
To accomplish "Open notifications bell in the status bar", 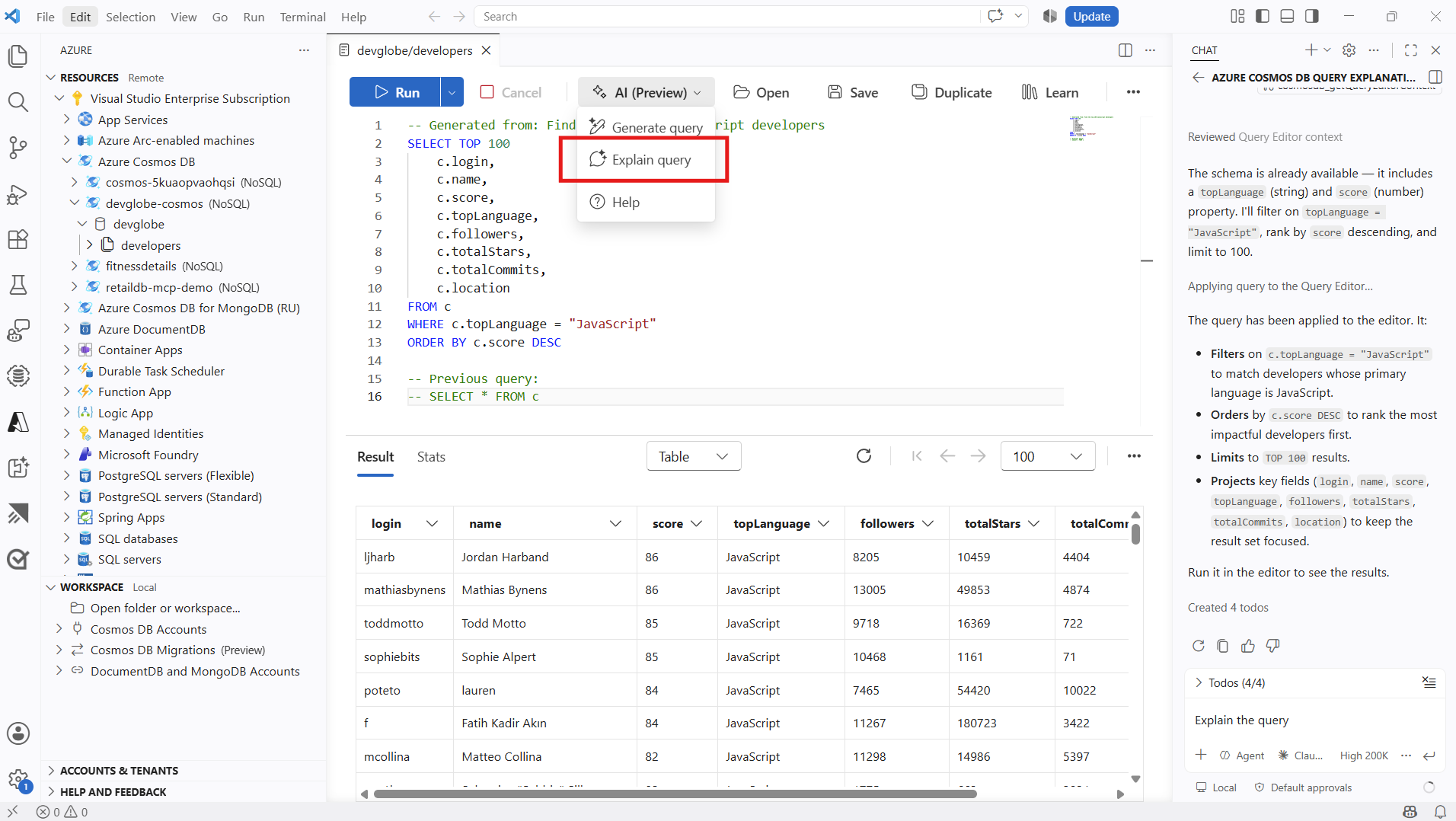I will pyautogui.click(x=1440, y=812).
